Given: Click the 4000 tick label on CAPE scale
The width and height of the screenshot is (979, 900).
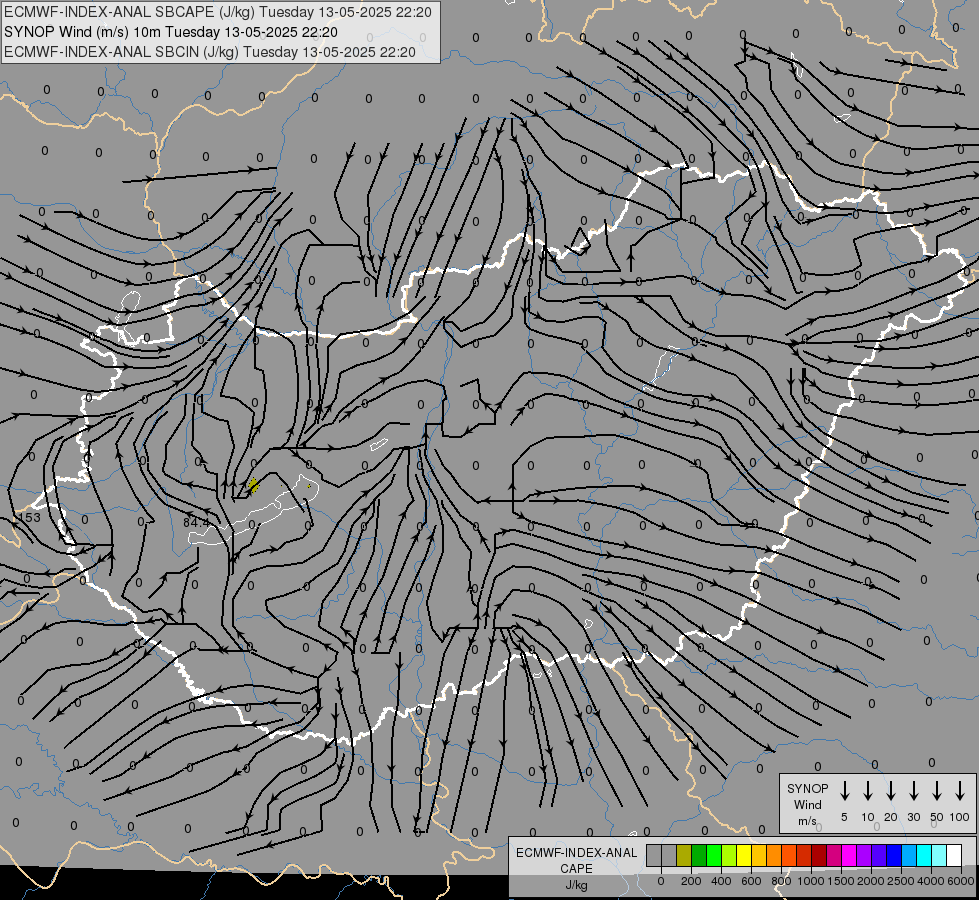Looking at the screenshot, I should pyautogui.click(x=931, y=881).
